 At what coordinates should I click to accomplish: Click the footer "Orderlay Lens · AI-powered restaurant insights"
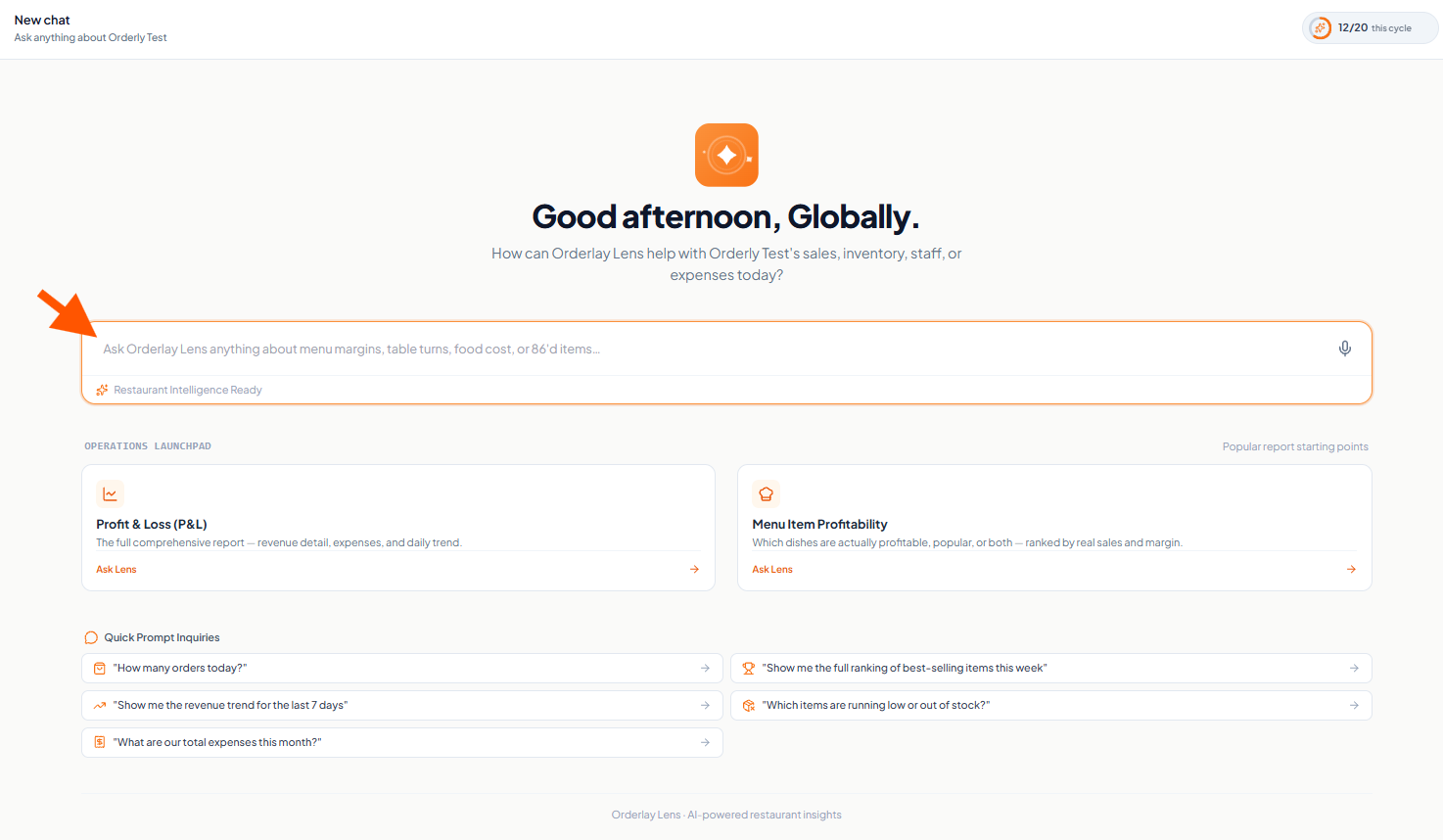coord(726,816)
